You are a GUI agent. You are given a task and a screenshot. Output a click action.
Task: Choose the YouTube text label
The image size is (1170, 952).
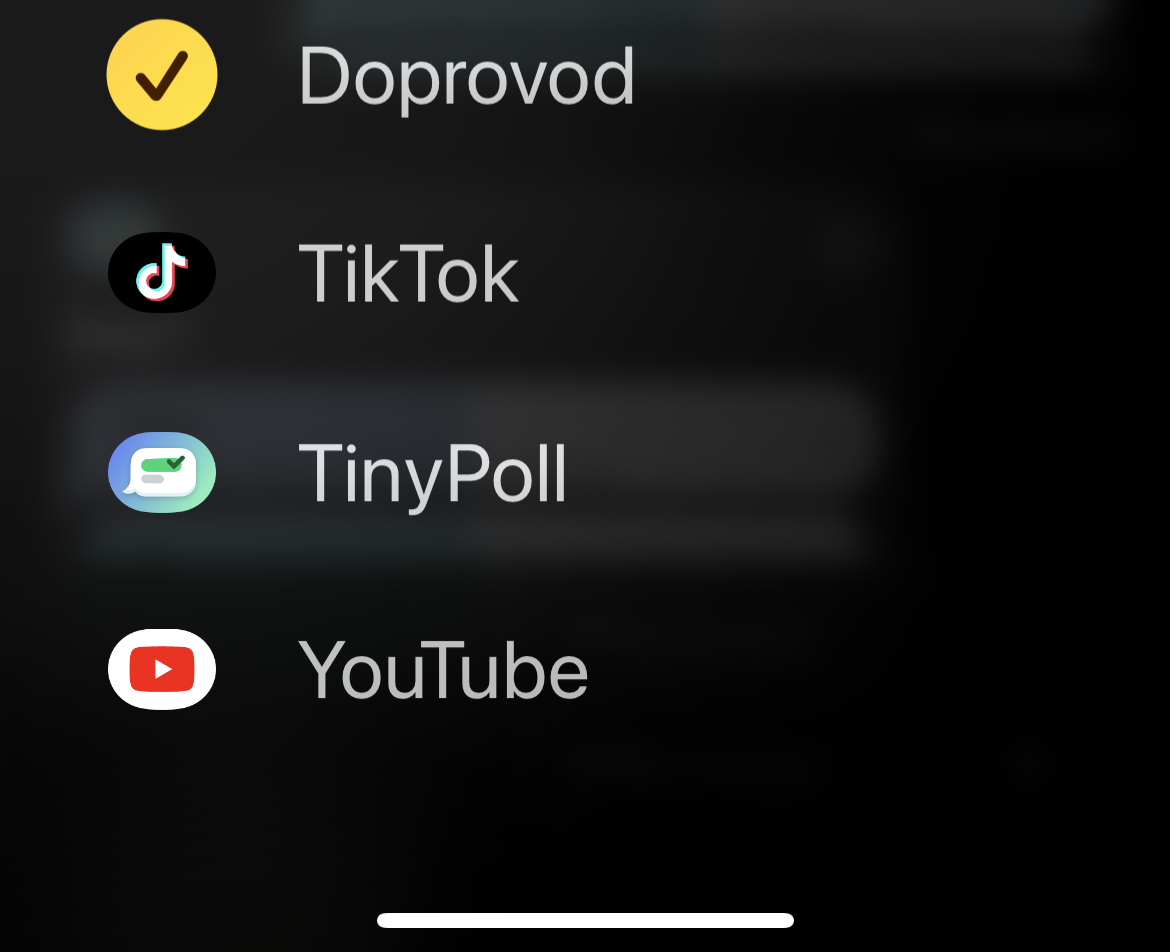click(x=443, y=671)
